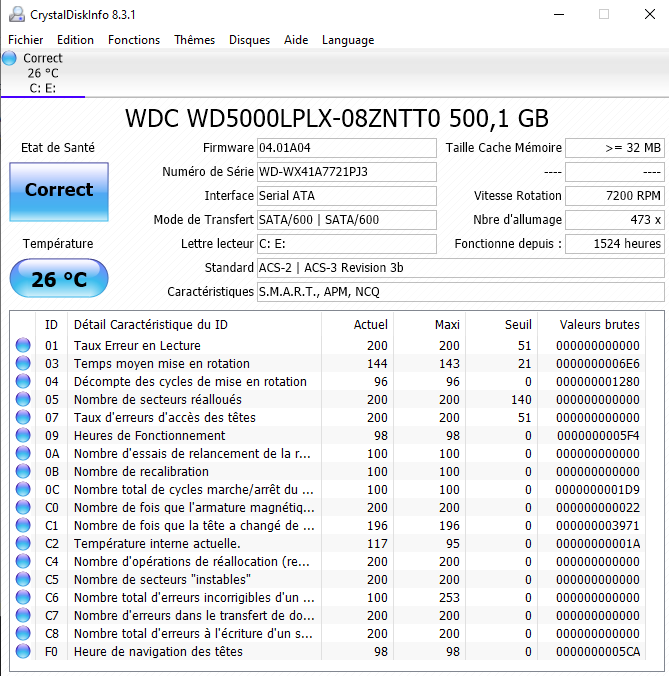Click status icon for row C7 erreurs transfert

tap(23, 616)
